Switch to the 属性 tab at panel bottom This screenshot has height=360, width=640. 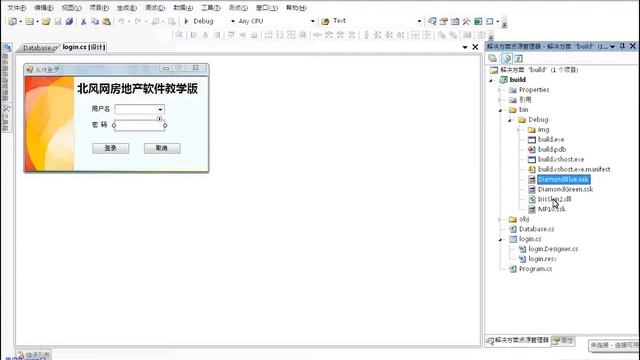(x=563, y=340)
